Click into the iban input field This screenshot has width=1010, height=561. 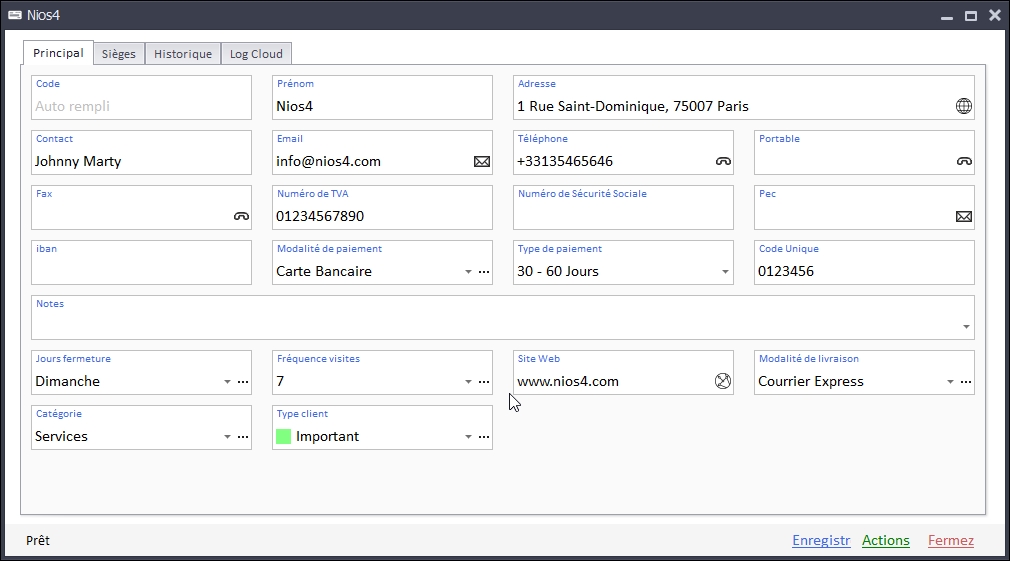coord(141,271)
